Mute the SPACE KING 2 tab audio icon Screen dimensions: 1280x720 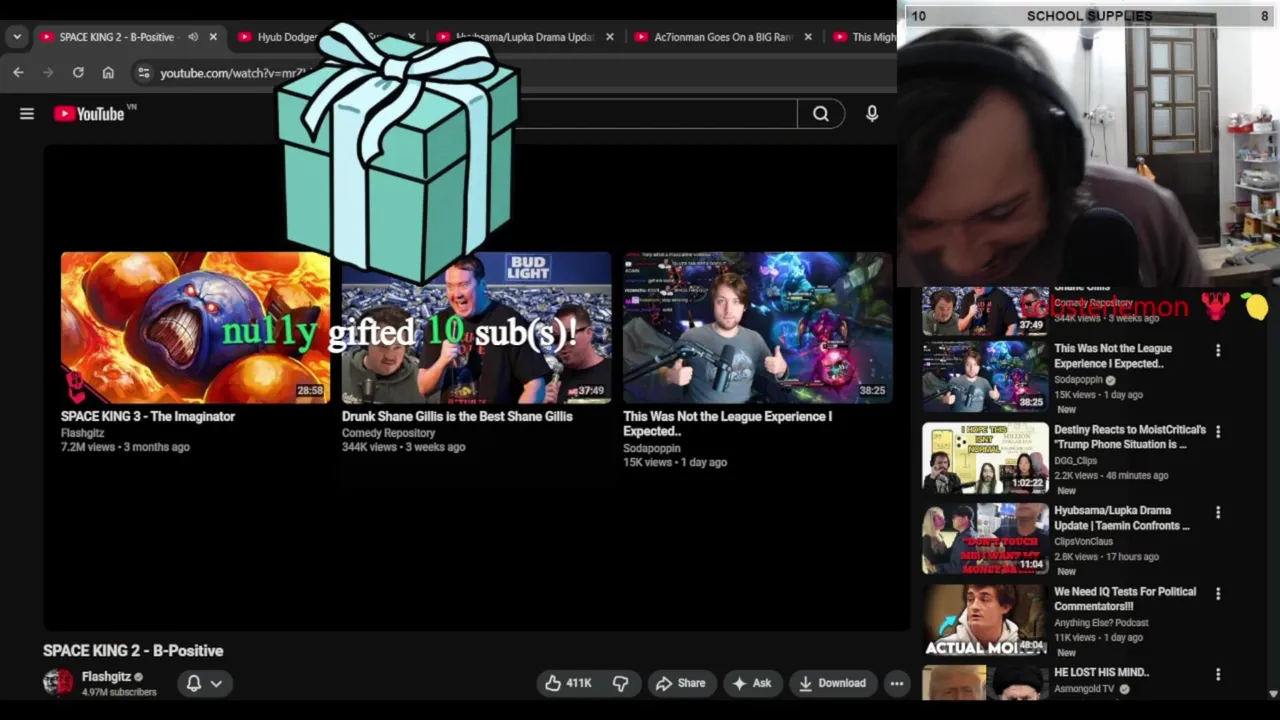point(193,37)
